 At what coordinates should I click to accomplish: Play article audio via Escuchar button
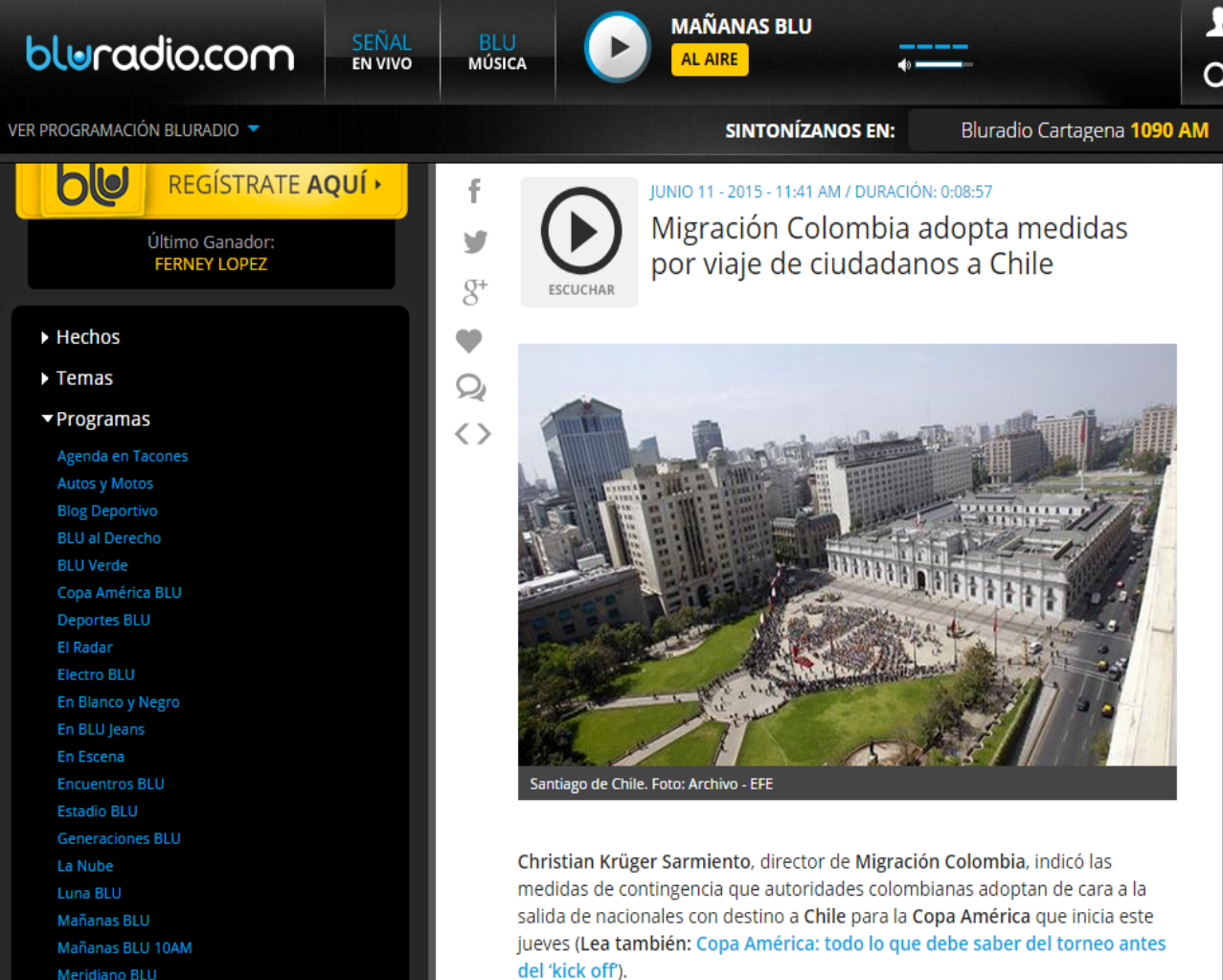point(579,242)
